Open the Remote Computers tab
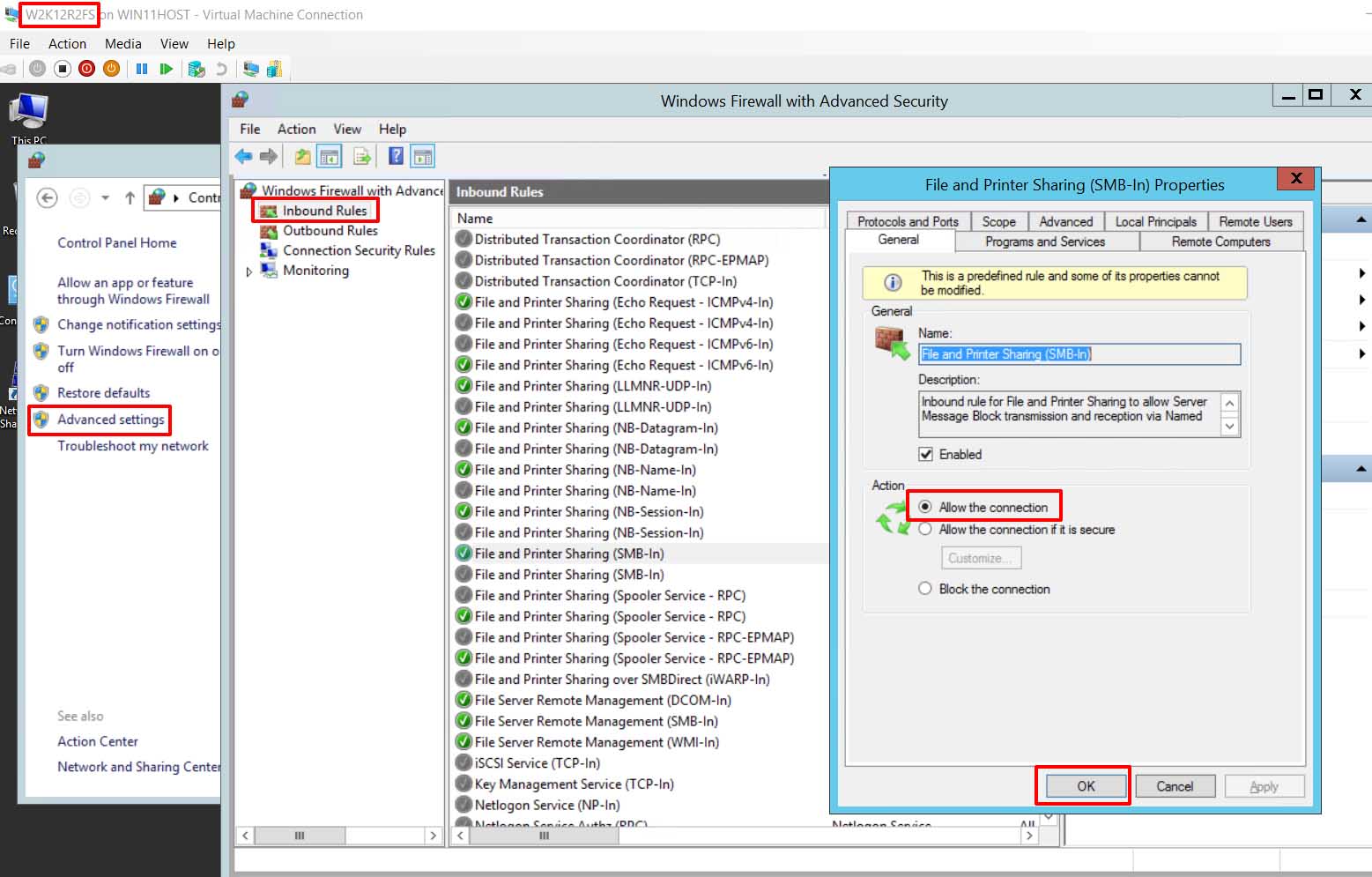This screenshot has height=877, width=1372. 1221,242
